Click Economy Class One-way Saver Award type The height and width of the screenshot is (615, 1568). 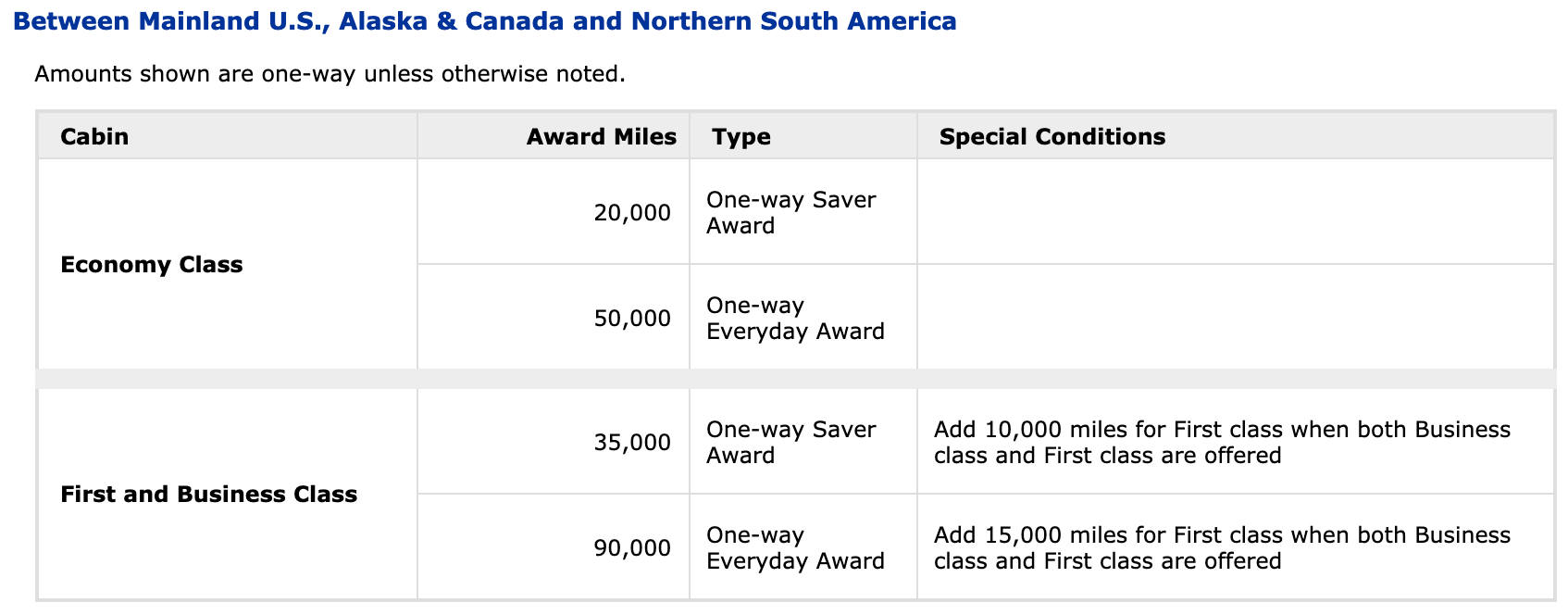790,213
